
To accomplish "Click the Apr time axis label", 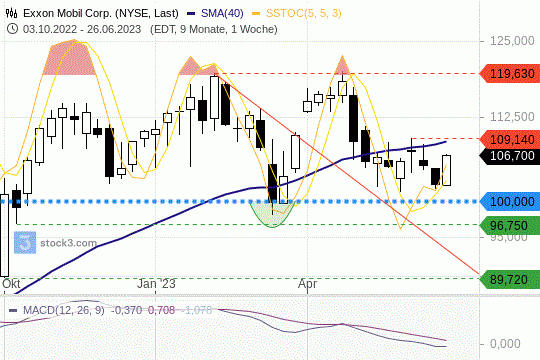I will coord(308,284).
